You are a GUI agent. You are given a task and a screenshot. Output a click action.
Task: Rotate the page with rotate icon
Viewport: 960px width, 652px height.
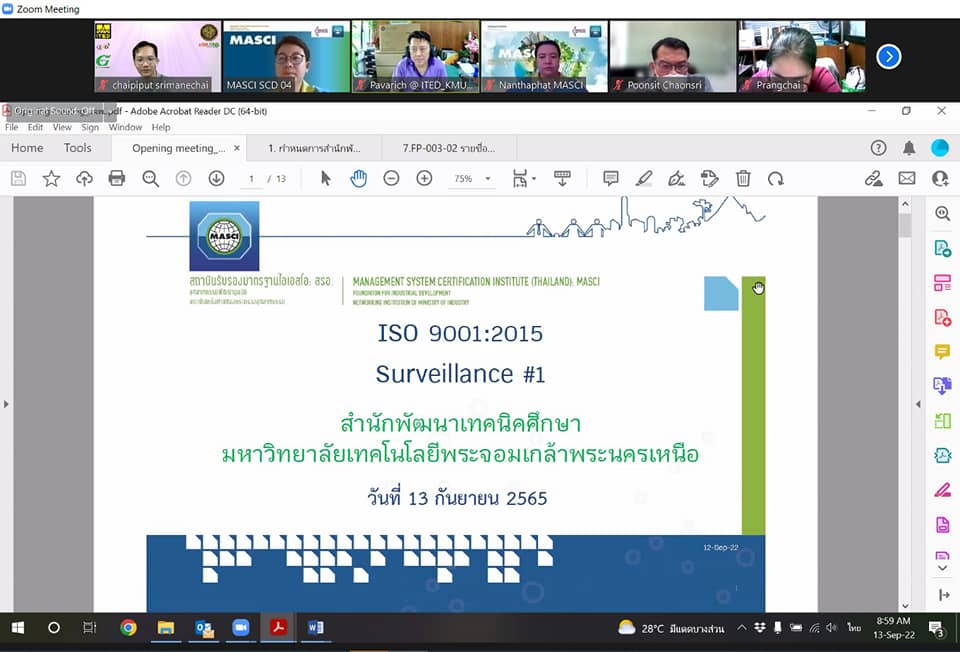pyautogui.click(x=776, y=179)
